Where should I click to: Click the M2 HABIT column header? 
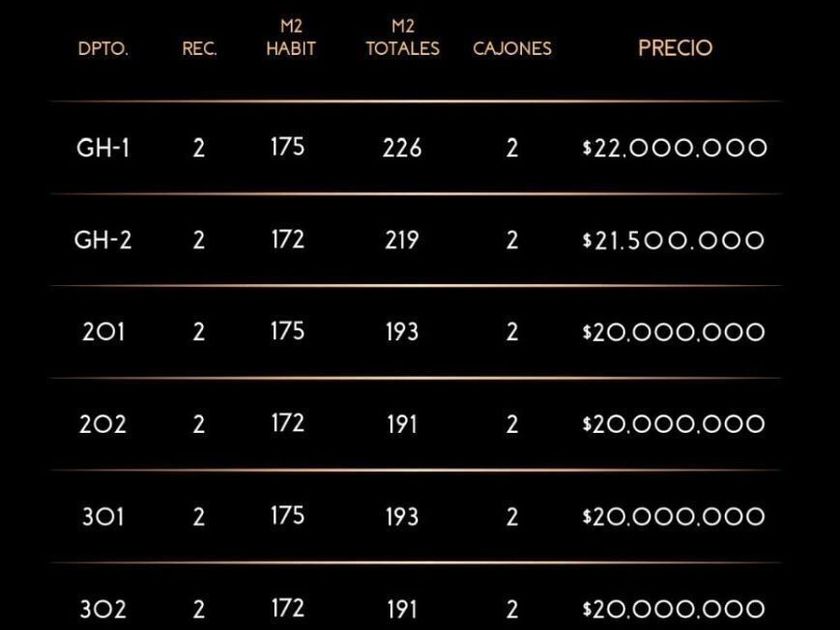290,38
